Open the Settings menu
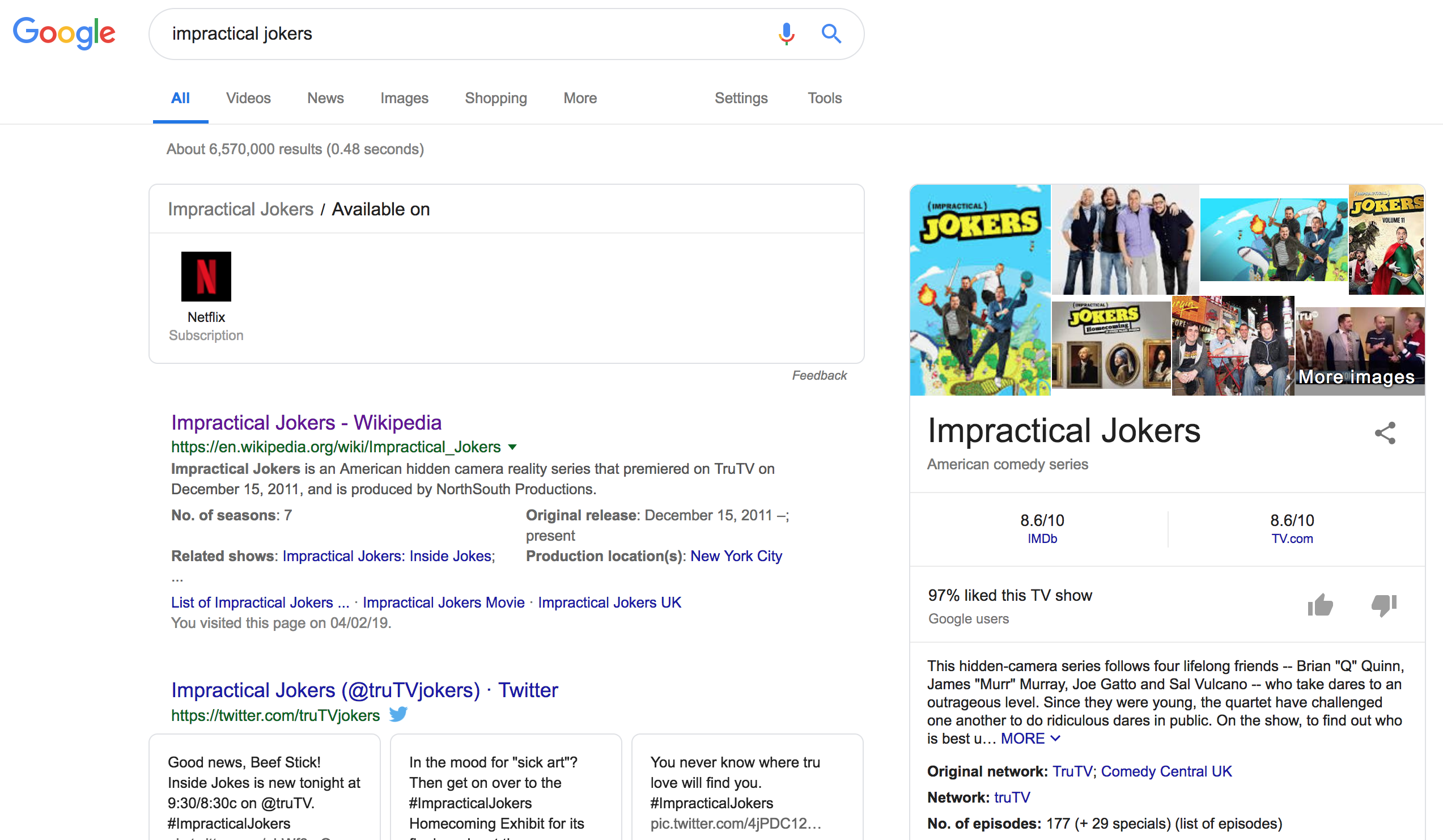 tap(741, 98)
